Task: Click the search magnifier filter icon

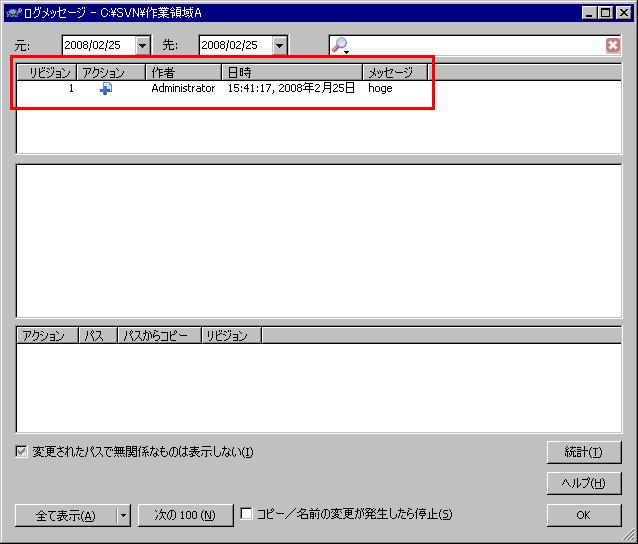Action: (x=340, y=45)
